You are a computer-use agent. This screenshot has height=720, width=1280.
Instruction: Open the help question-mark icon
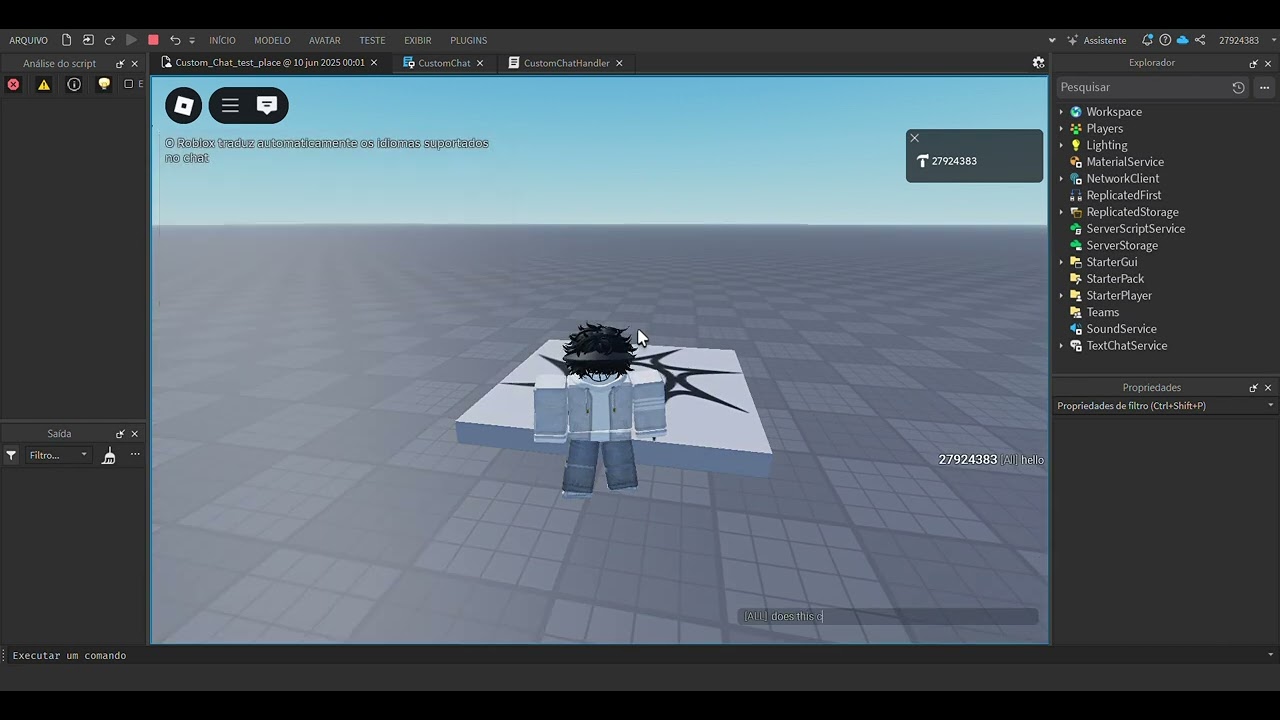pos(1165,40)
